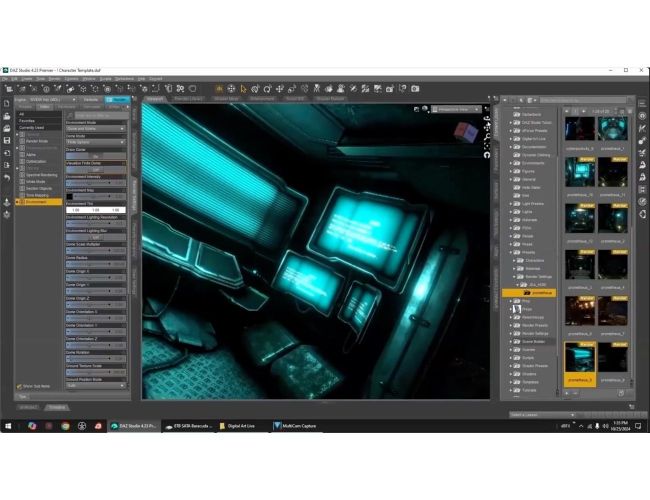The width and height of the screenshot is (650, 500).
Task: Select the Scene Builder folder
Action: click(x=534, y=342)
